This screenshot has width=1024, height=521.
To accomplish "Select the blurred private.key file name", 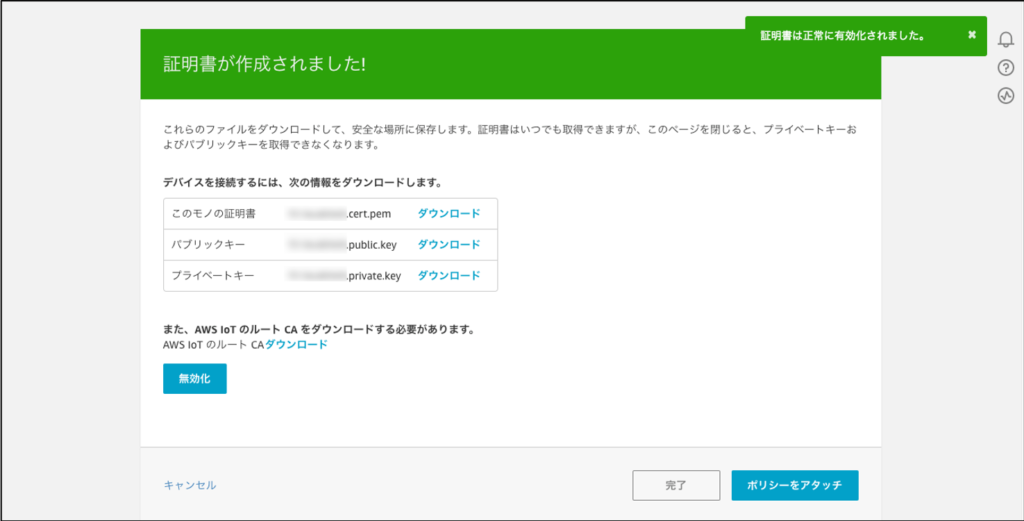I will 345,275.
